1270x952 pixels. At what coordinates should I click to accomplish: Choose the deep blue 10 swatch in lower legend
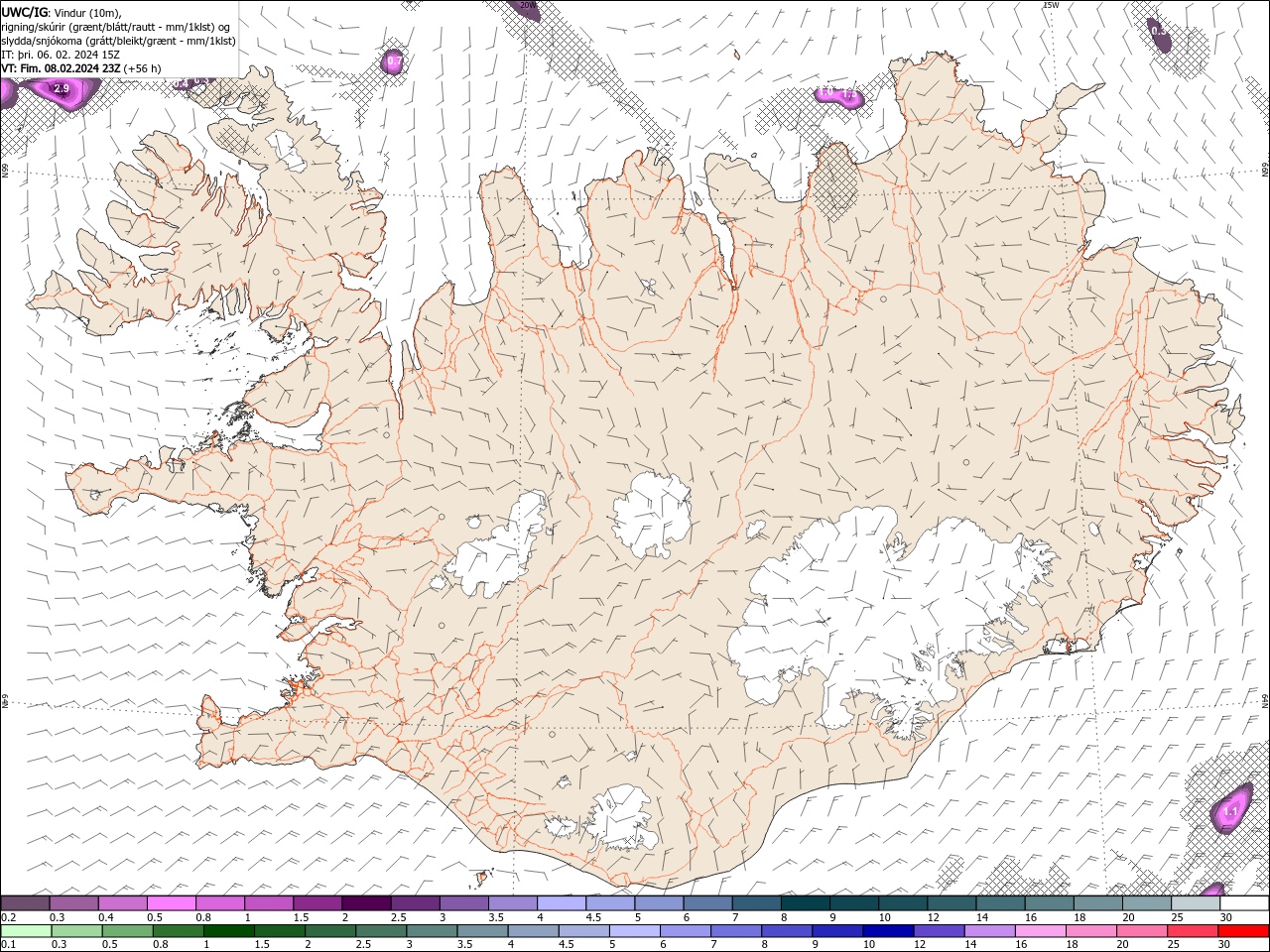click(887, 931)
